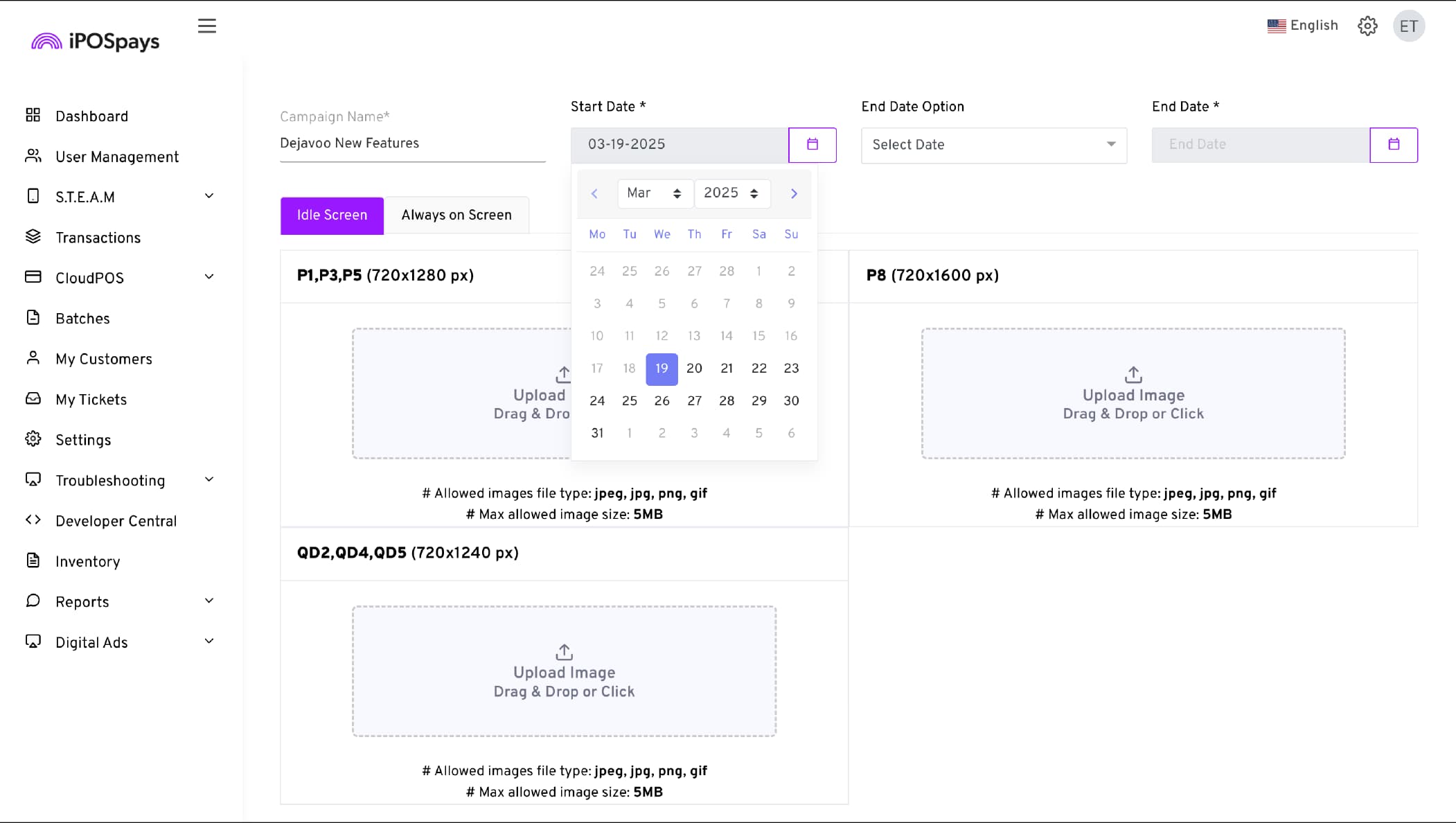Click the Campaign Name input field

[x=412, y=143]
